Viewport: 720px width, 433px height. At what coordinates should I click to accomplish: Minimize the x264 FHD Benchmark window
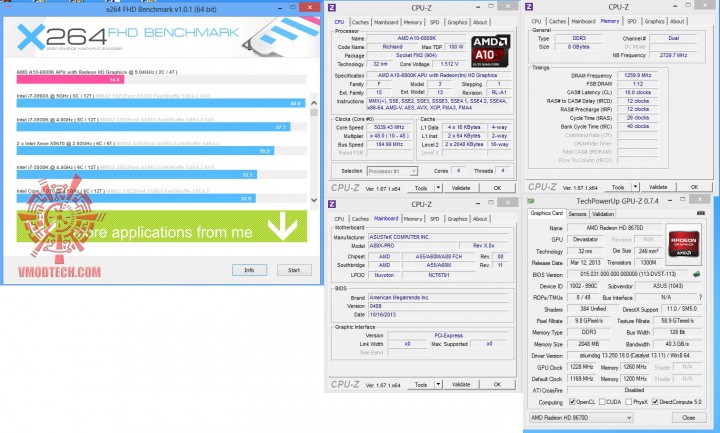[x=278, y=7]
